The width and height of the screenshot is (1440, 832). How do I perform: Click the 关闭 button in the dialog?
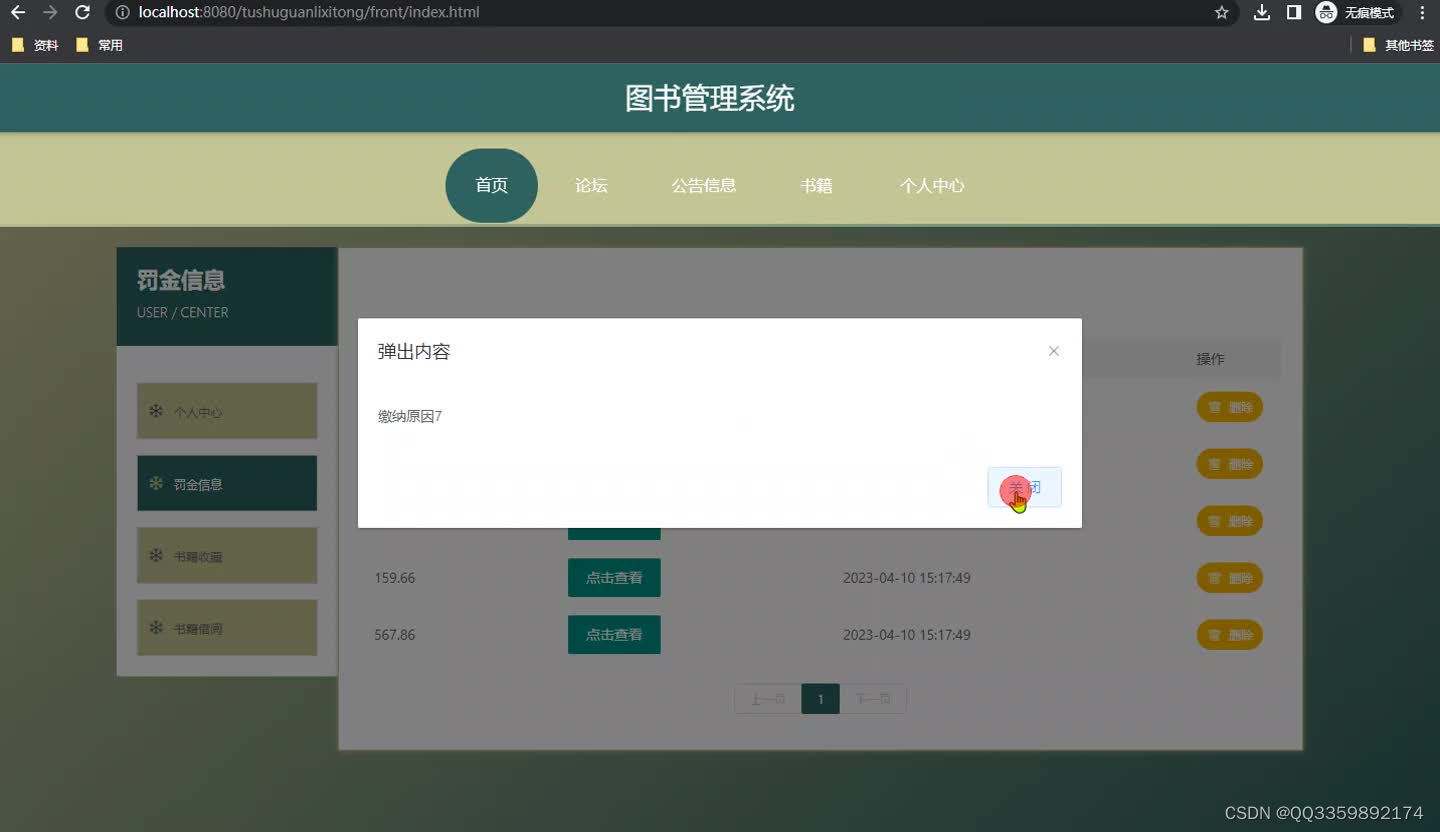[x=1024, y=487]
